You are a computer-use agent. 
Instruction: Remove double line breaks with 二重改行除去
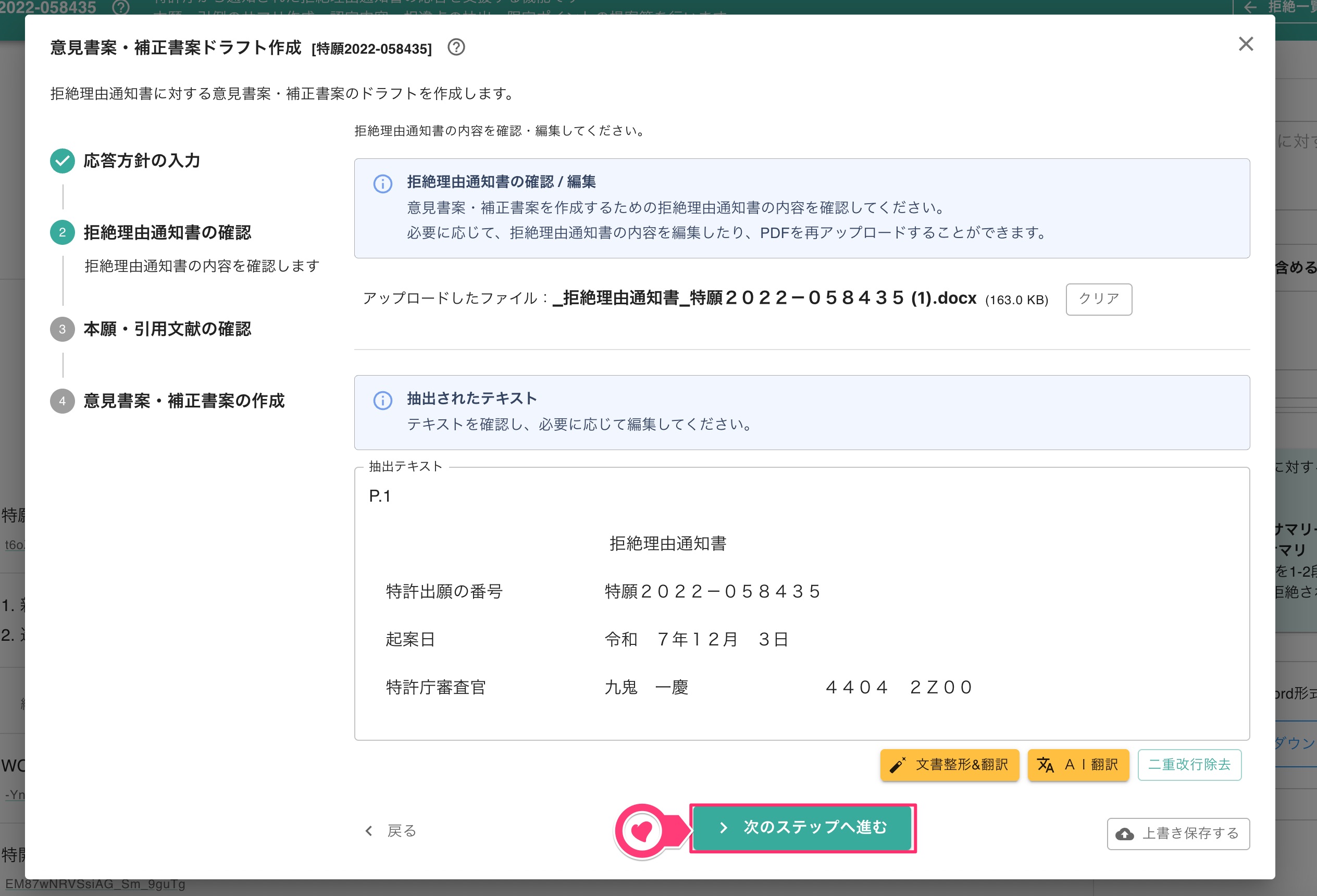(x=1189, y=765)
